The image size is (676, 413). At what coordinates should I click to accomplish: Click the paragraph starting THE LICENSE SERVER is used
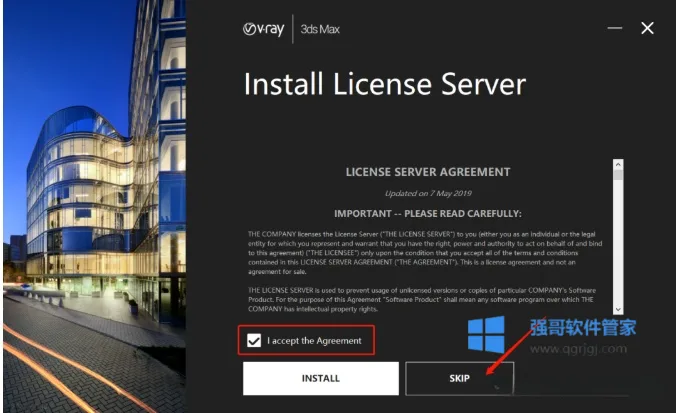pyautogui.click(x=422, y=300)
